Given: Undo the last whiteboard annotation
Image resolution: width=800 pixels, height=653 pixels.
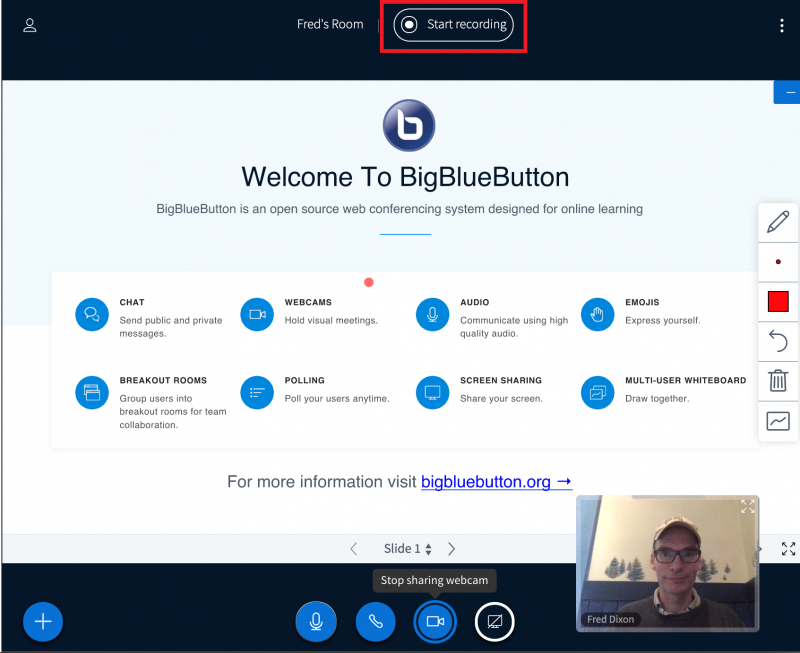Looking at the screenshot, I should tap(778, 341).
